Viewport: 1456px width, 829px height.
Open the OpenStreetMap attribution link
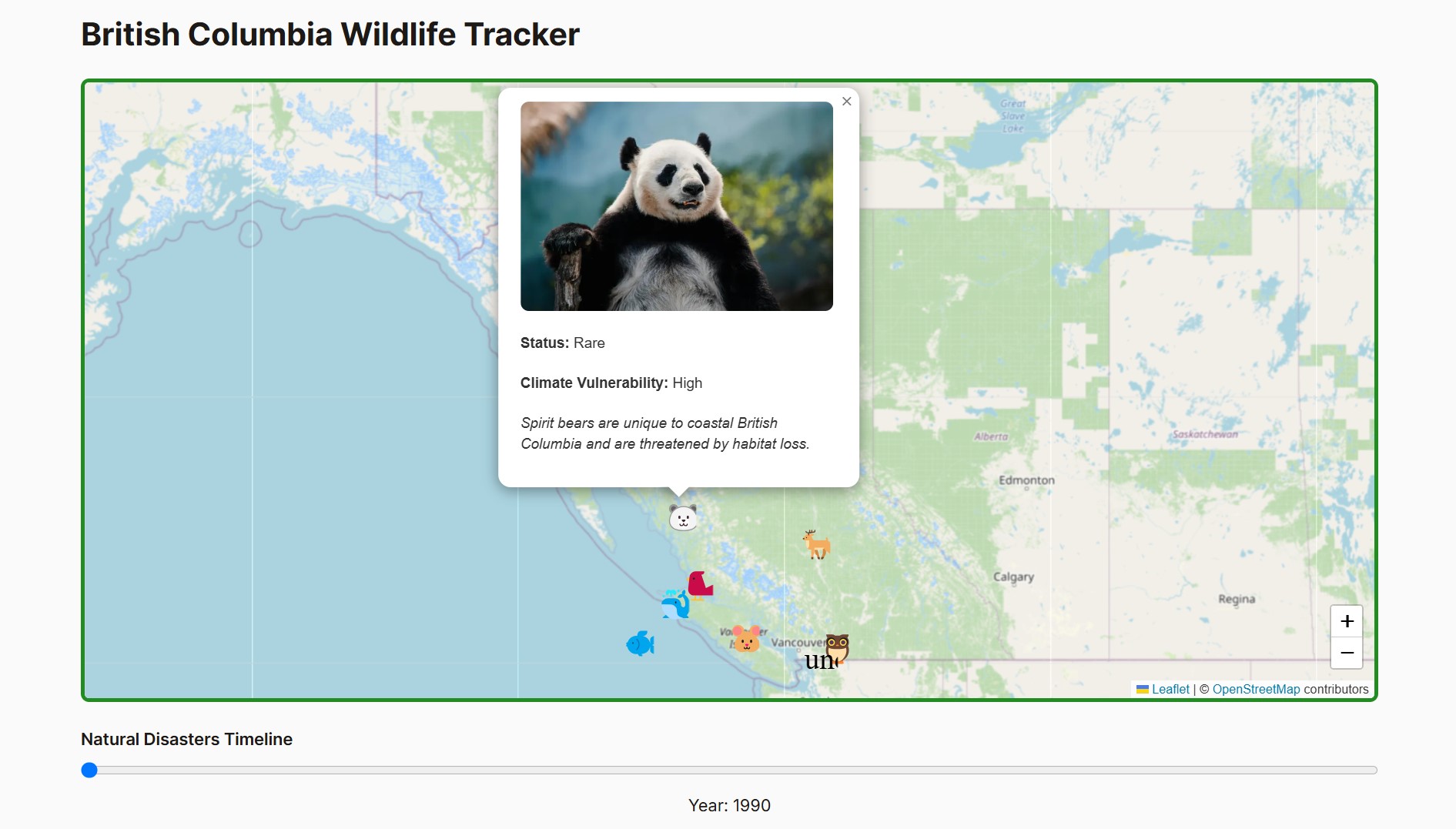1256,689
